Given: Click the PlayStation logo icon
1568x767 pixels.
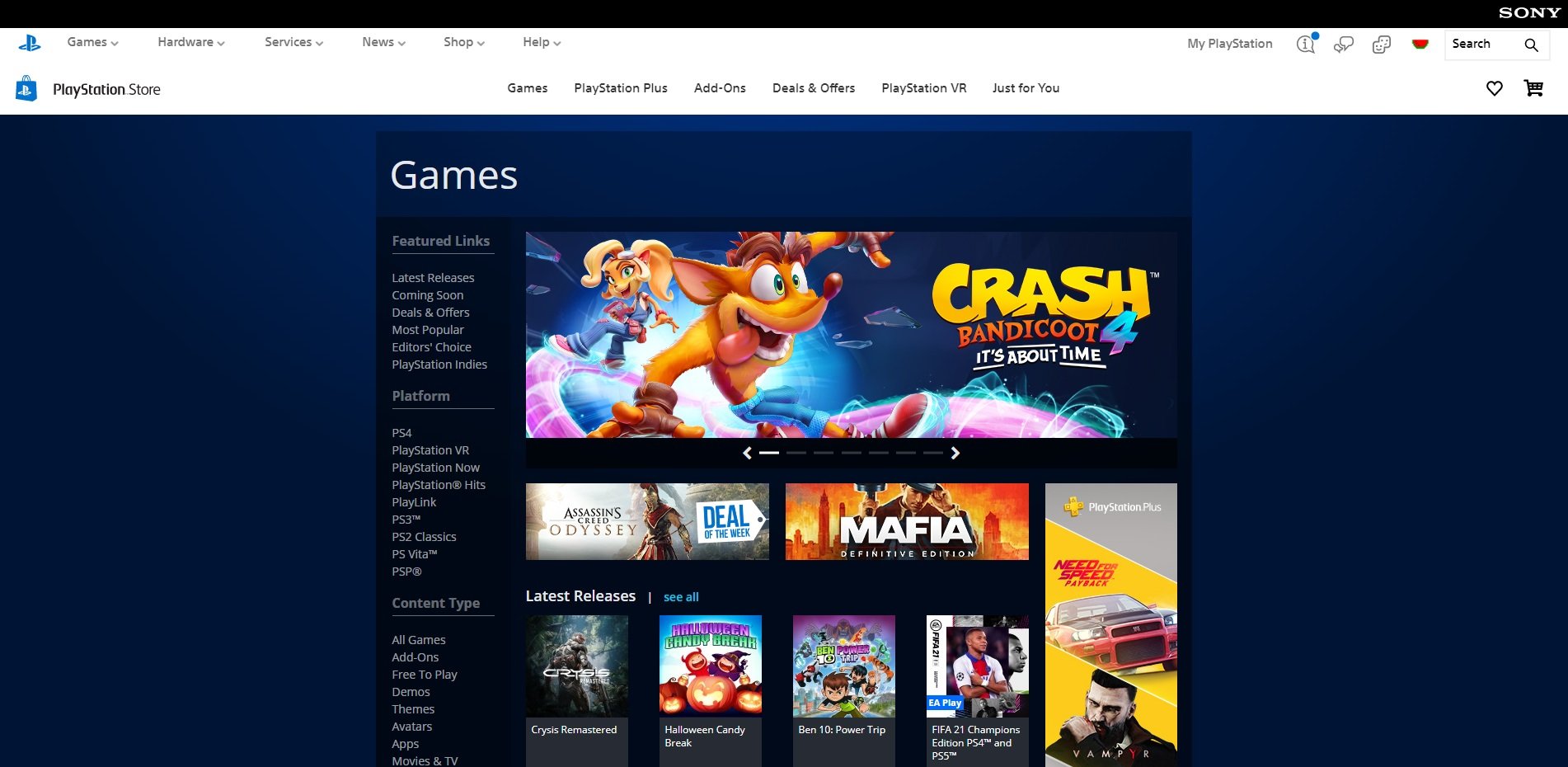Looking at the screenshot, I should pyautogui.click(x=30, y=43).
